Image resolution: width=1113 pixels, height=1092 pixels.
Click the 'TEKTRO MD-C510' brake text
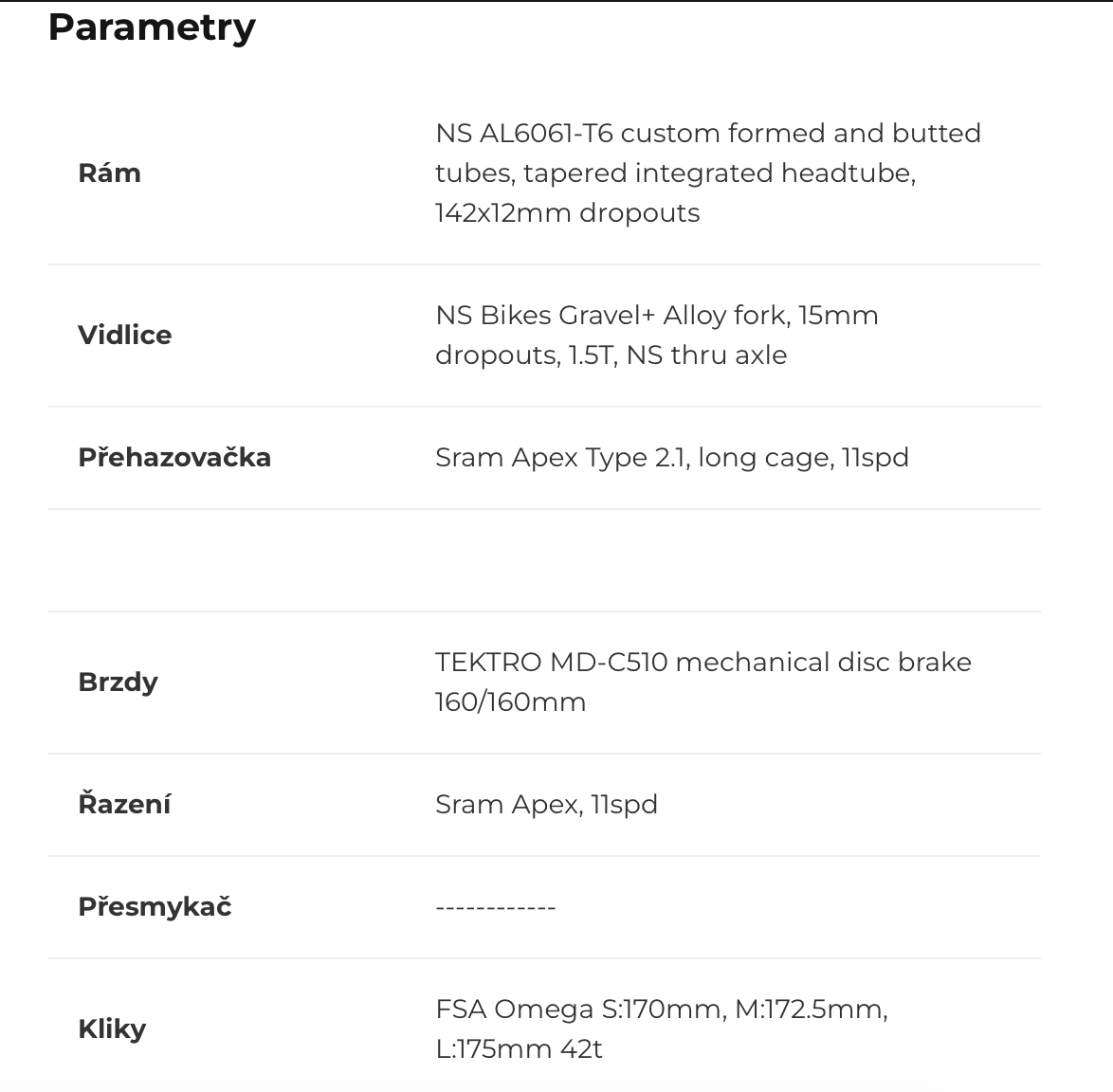coord(552,663)
